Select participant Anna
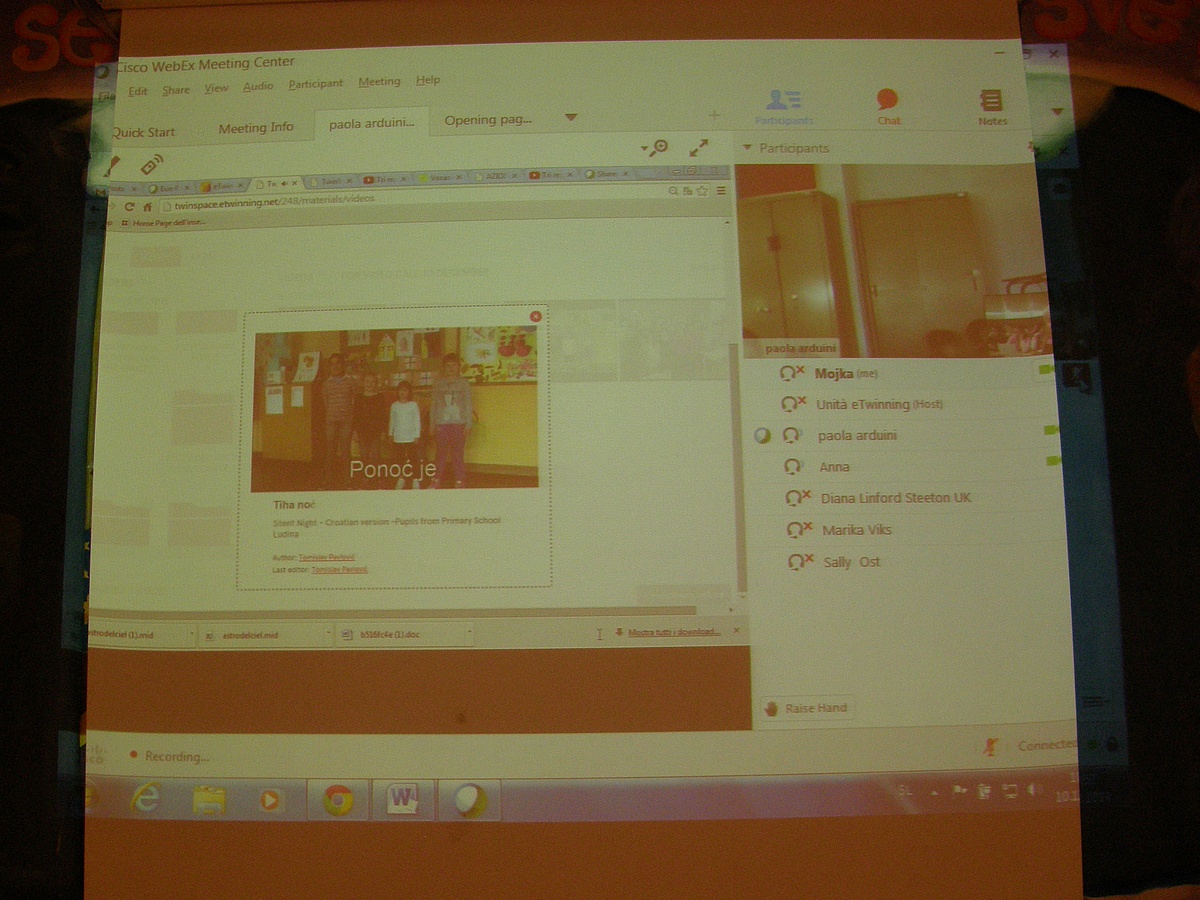Viewport: 1200px width, 900px height. tap(834, 466)
